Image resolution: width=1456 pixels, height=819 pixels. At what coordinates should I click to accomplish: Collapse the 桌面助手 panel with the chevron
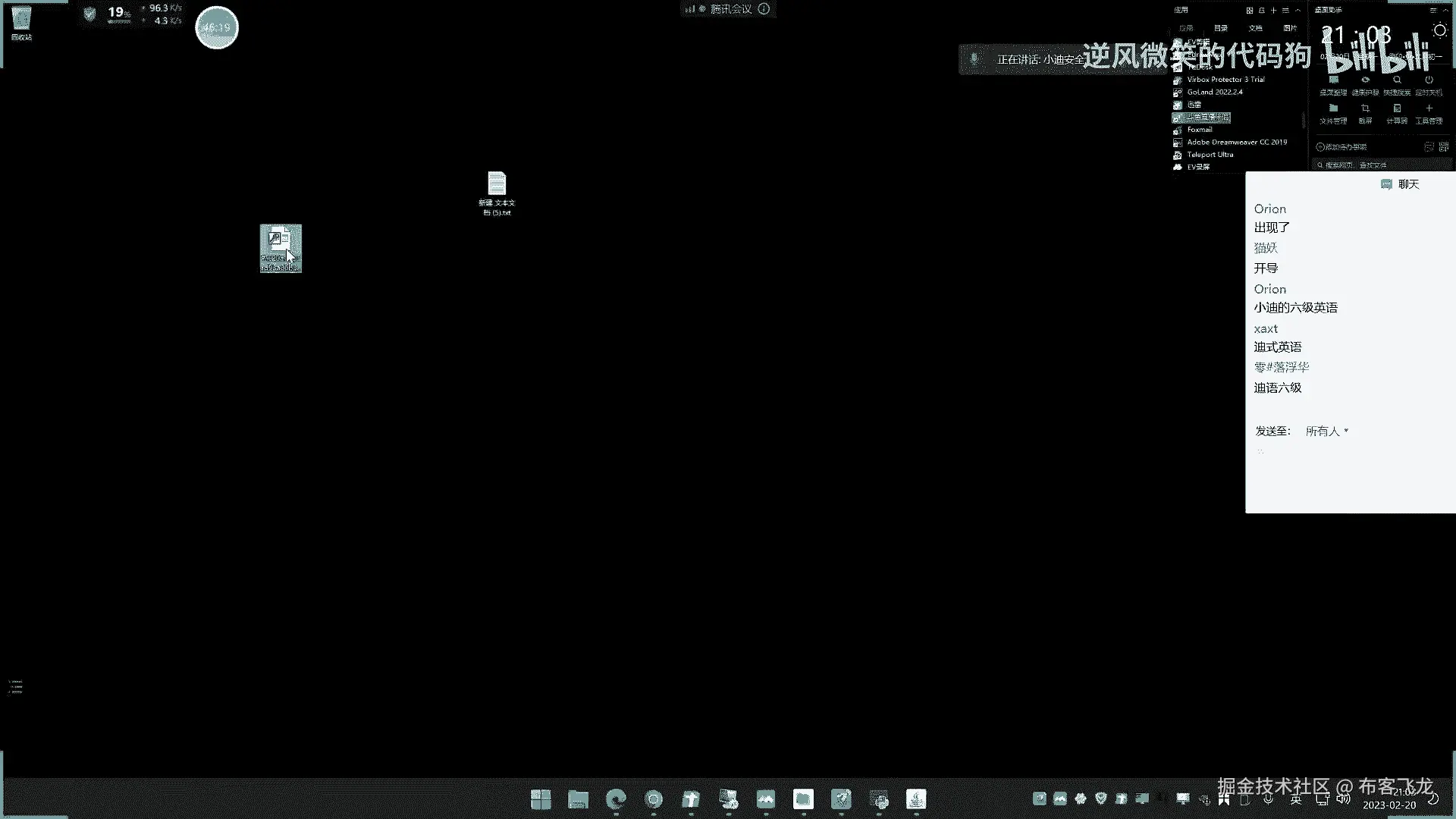coord(1445,11)
